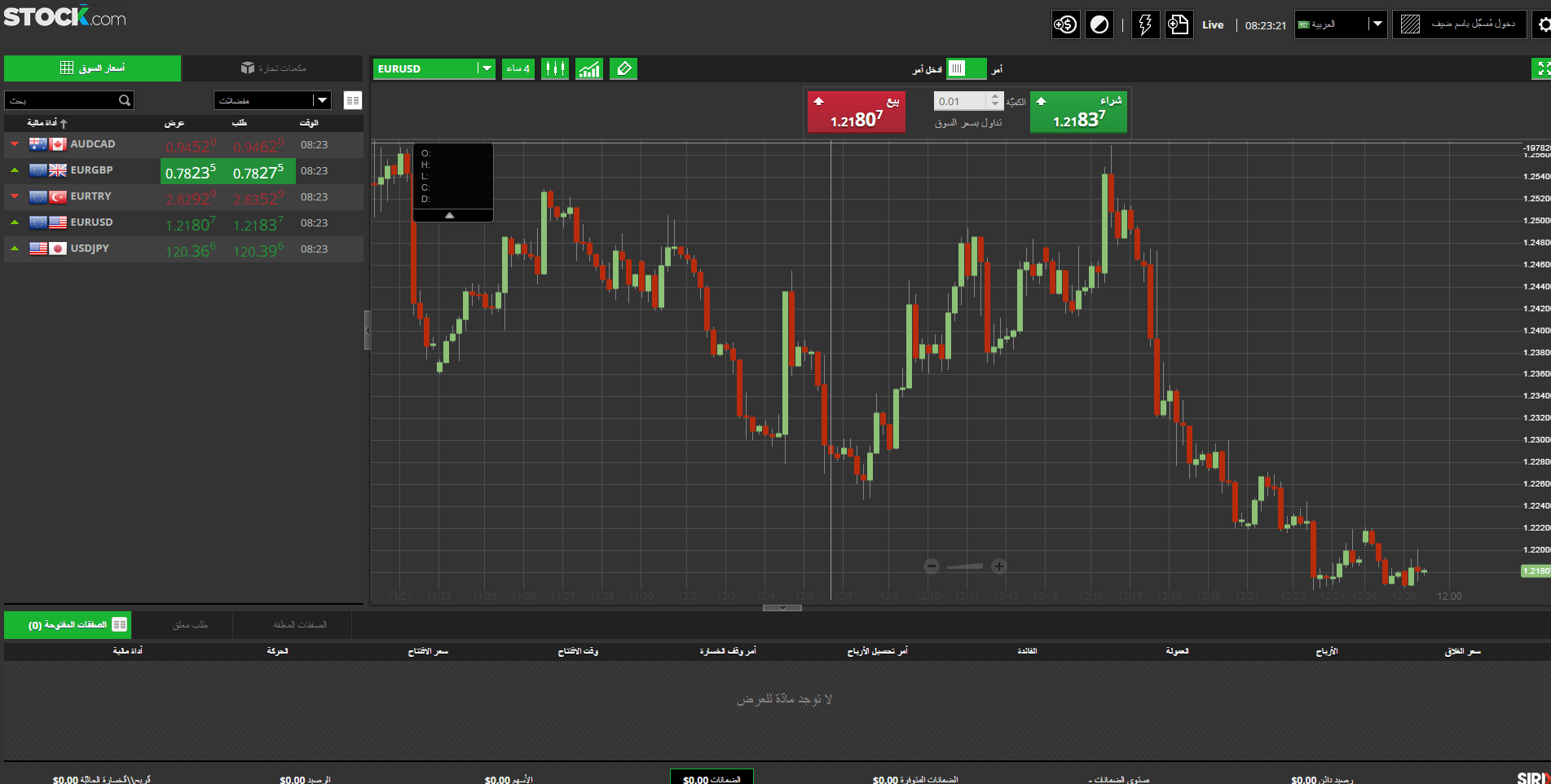
Task: Select the drawing pencil tool
Action: 623,68
